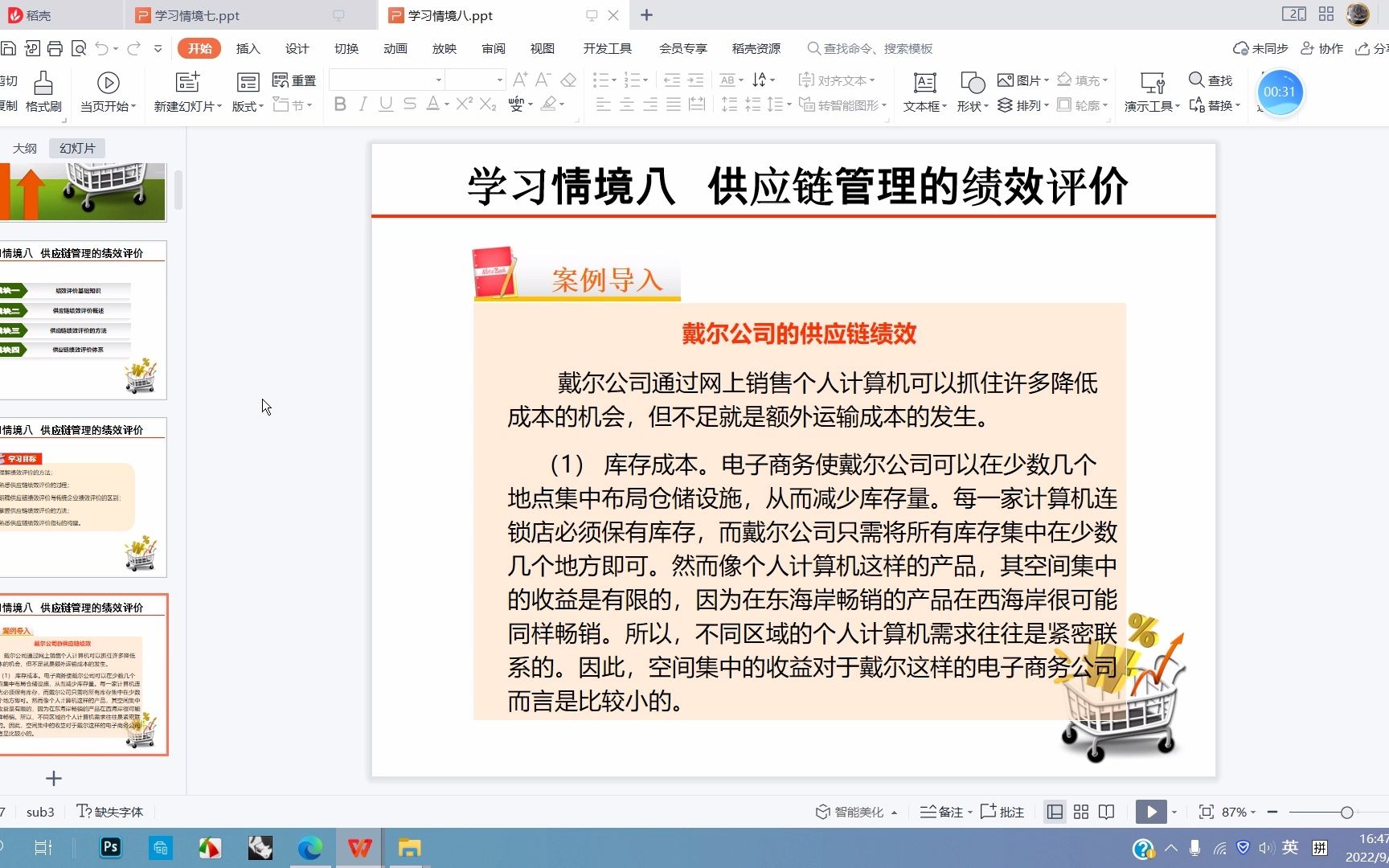Image resolution: width=1389 pixels, height=868 pixels.
Task: Click the 批注 (Comments) button
Action: pos(1002,812)
